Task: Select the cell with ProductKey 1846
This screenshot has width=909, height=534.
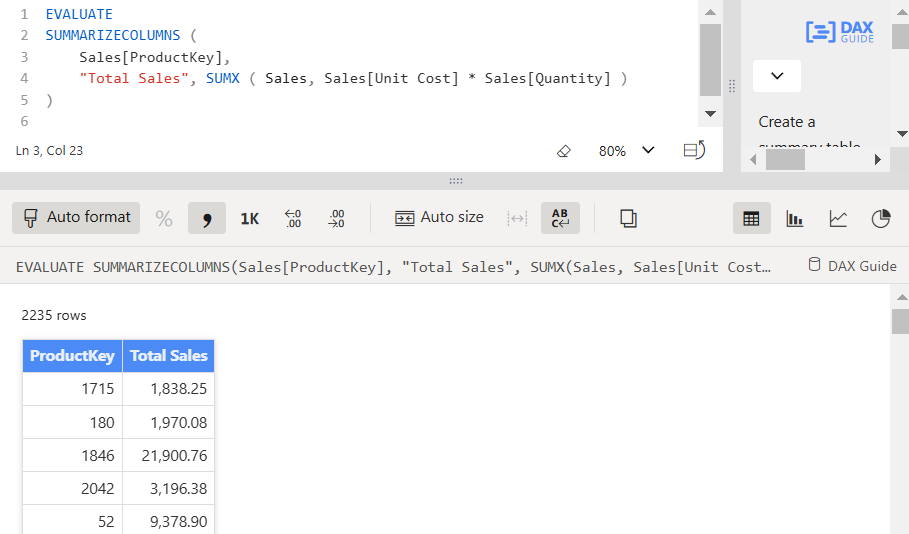Action: [x=72, y=455]
